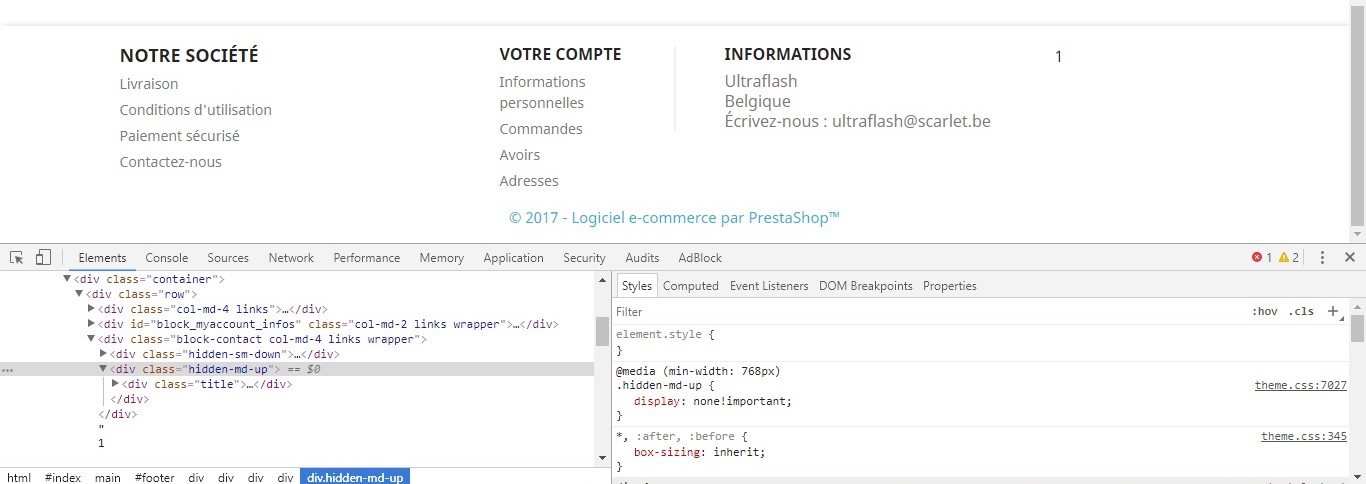Open the Computed styles tab
Screen dimensions: 1366x484
tap(691, 286)
